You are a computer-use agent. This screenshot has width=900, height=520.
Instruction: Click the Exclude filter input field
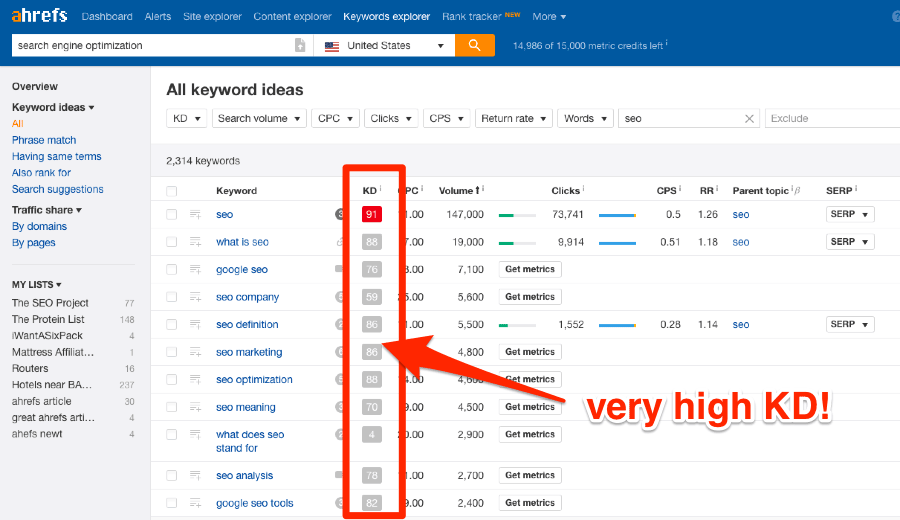tap(832, 118)
